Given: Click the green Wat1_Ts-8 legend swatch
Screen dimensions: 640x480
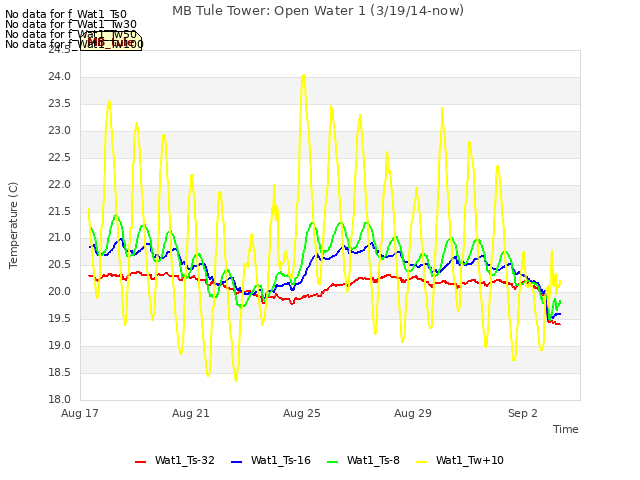Looking at the screenshot, I should coord(332,462).
